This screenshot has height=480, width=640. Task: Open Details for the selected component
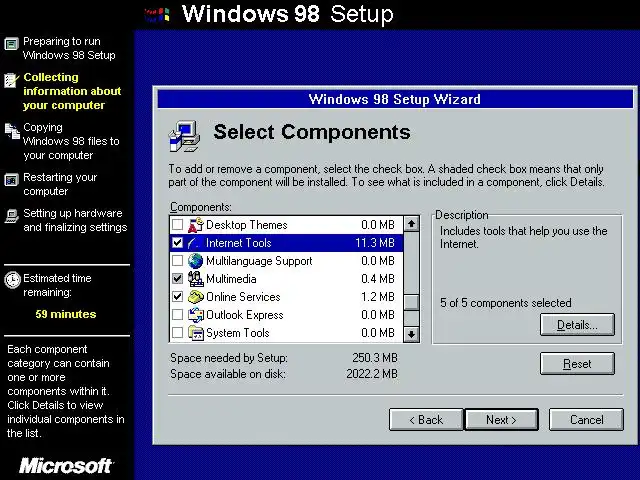click(x=577, y=325)
